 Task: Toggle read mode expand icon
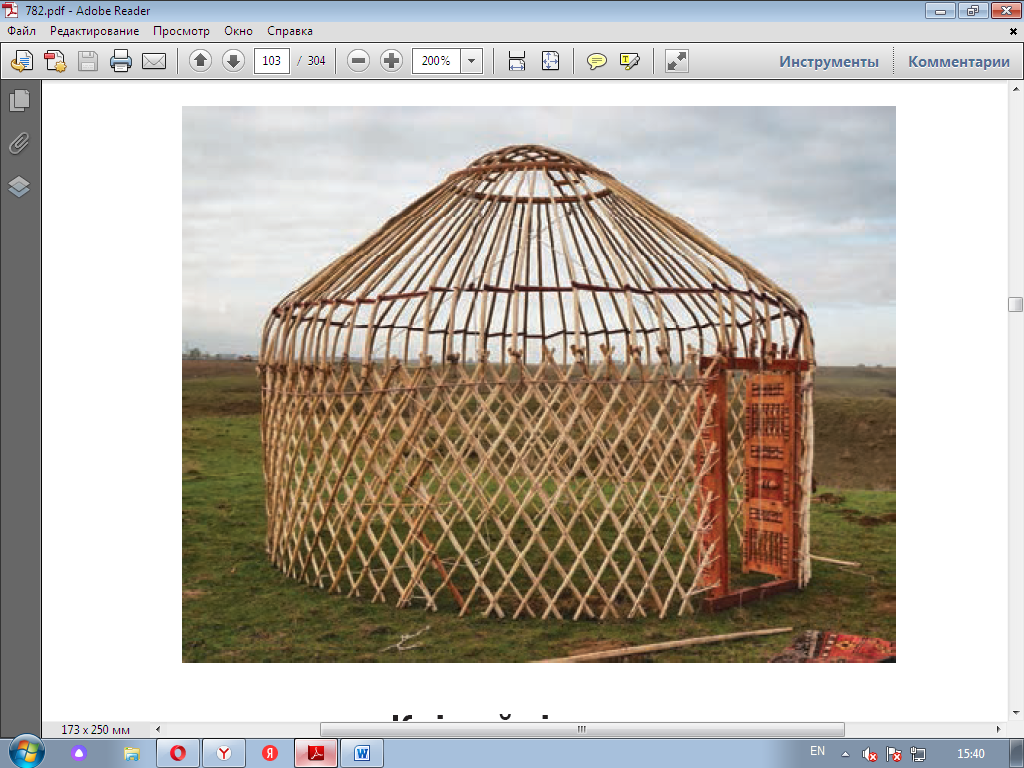[677, 61]
